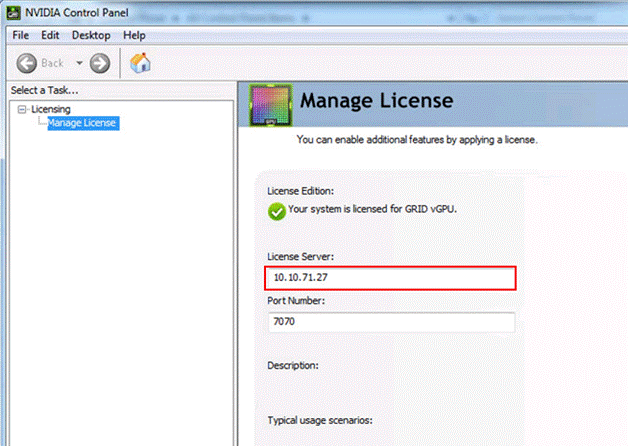The width and height of the screenshot is (628, 446).
Task: Click the Manage License GPU chip icon
Action: 270,105
